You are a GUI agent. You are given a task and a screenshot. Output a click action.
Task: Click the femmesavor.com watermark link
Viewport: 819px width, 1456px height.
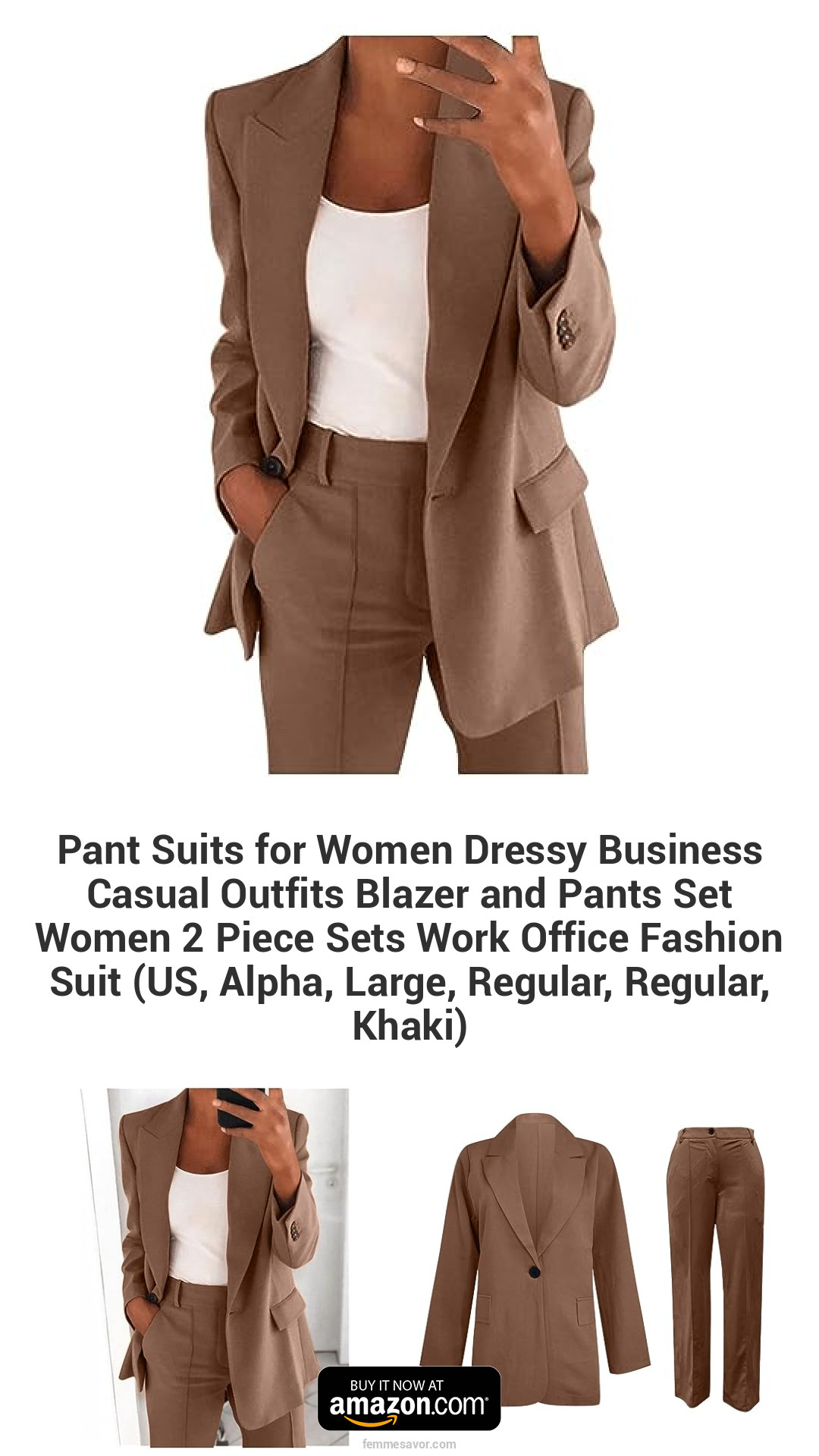point(409,1444)
